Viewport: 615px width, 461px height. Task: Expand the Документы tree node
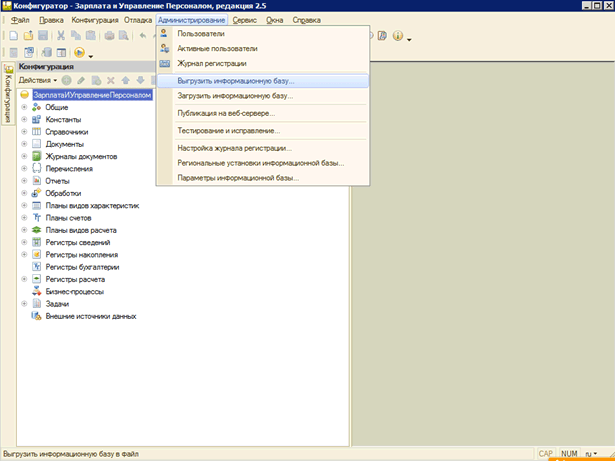tap(24, 144)
